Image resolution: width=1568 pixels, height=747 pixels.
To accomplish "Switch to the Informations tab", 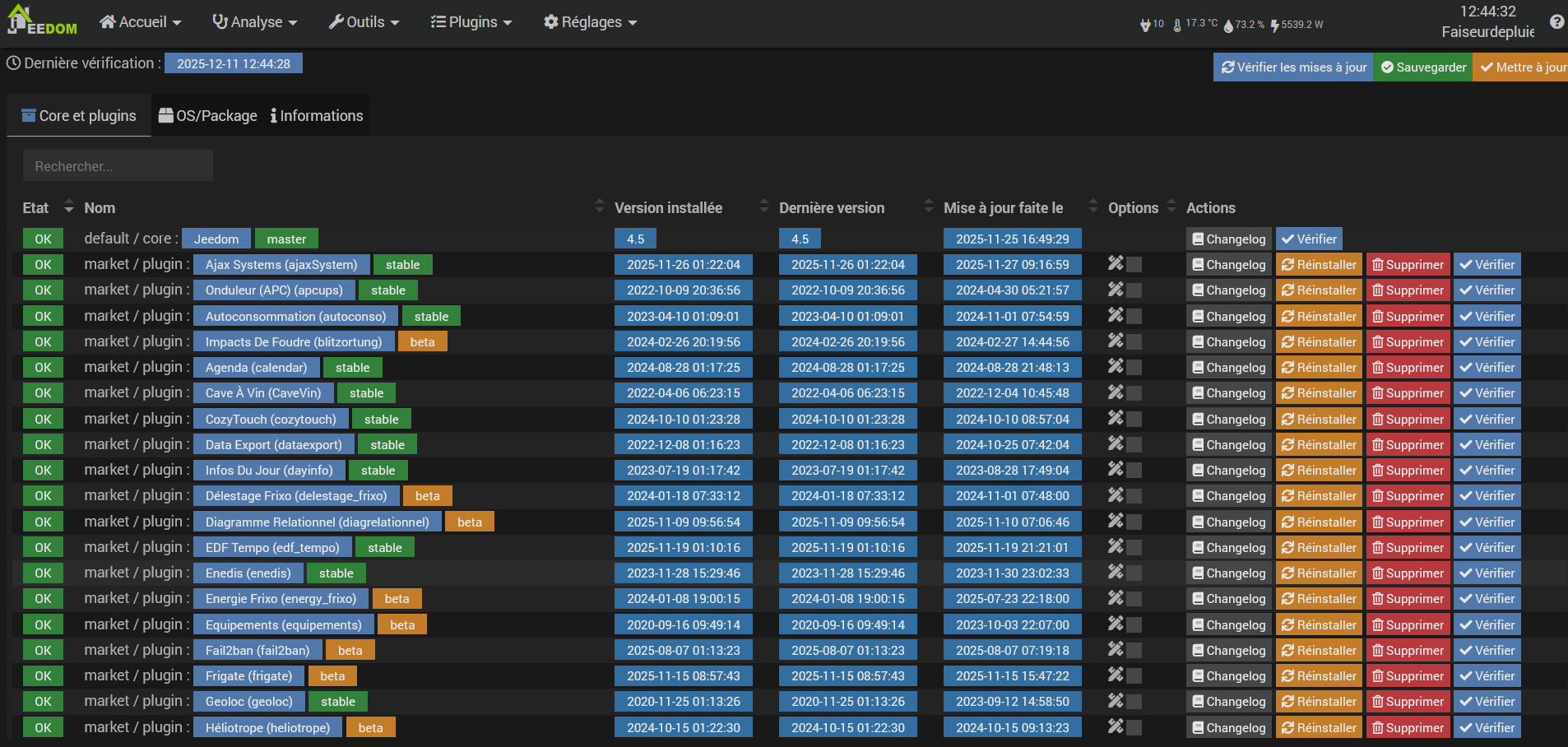I will [317, 116].
